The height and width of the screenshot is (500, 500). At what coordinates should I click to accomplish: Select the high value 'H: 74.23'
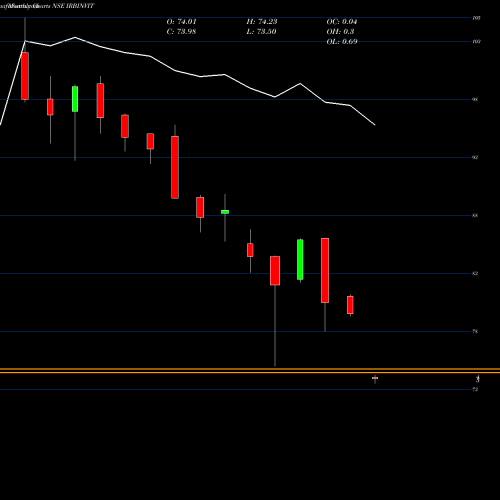click(x=262, y=22)
